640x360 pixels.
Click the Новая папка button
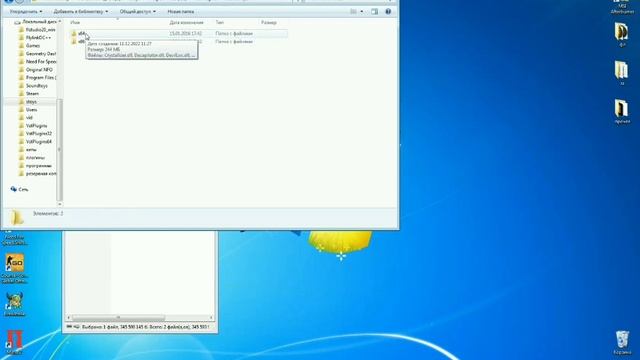[x=181, y=11]
